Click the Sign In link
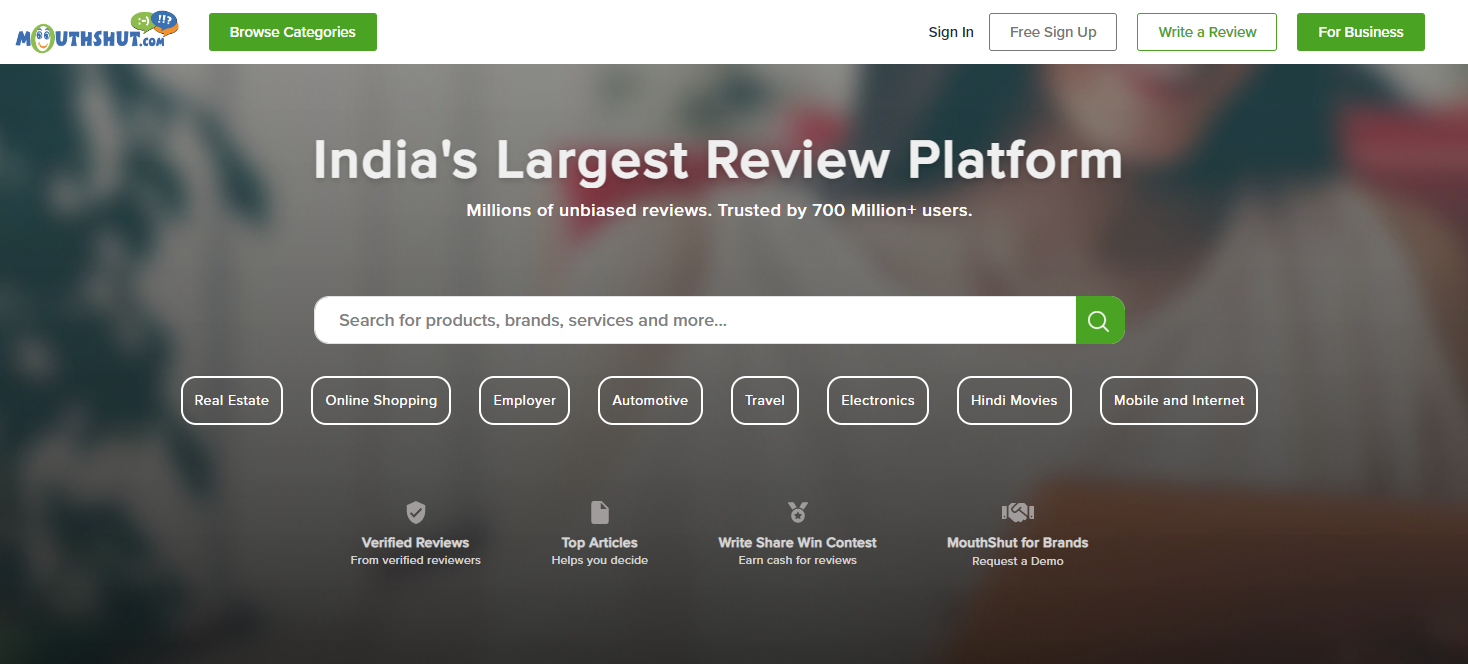 pos(951,32)
